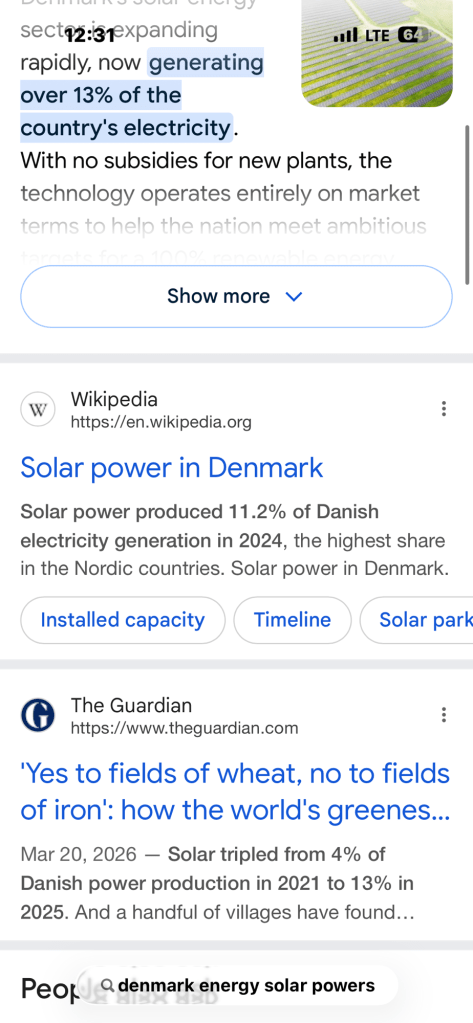Image resolution: width=473 pixels, height=1023 pixels.
Task: Open Solar power in Denmark link
Action: tap(172, 468)
